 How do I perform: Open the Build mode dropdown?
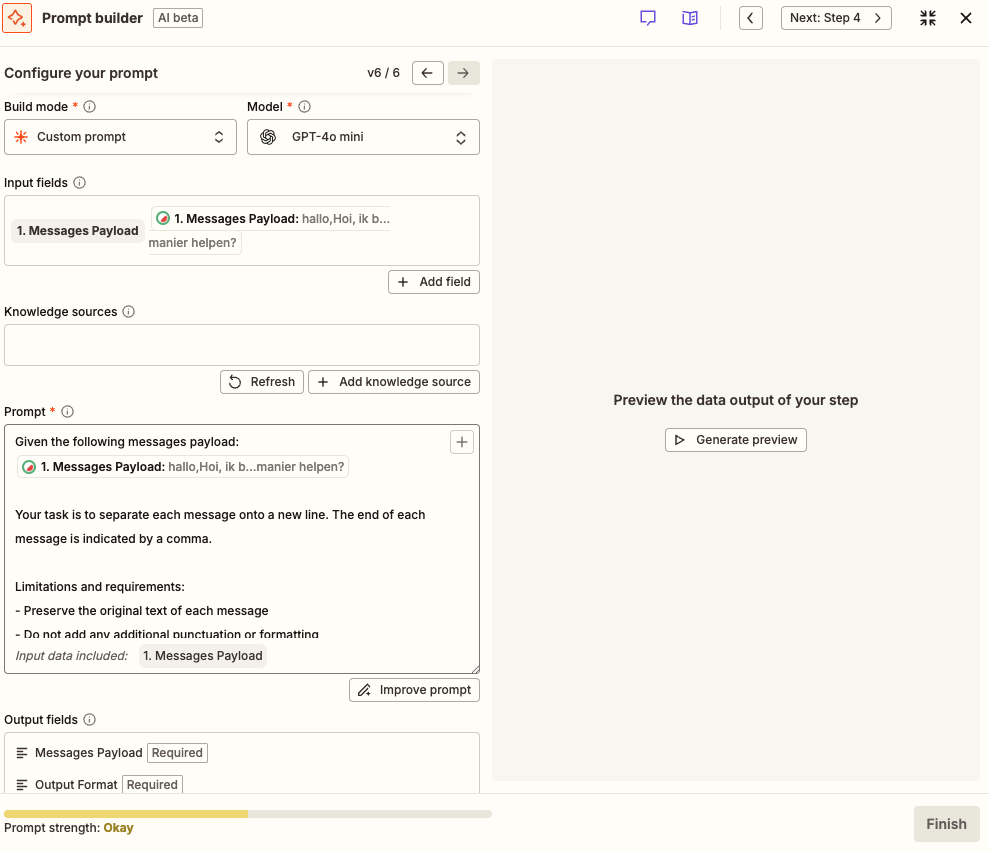point(120,137)
